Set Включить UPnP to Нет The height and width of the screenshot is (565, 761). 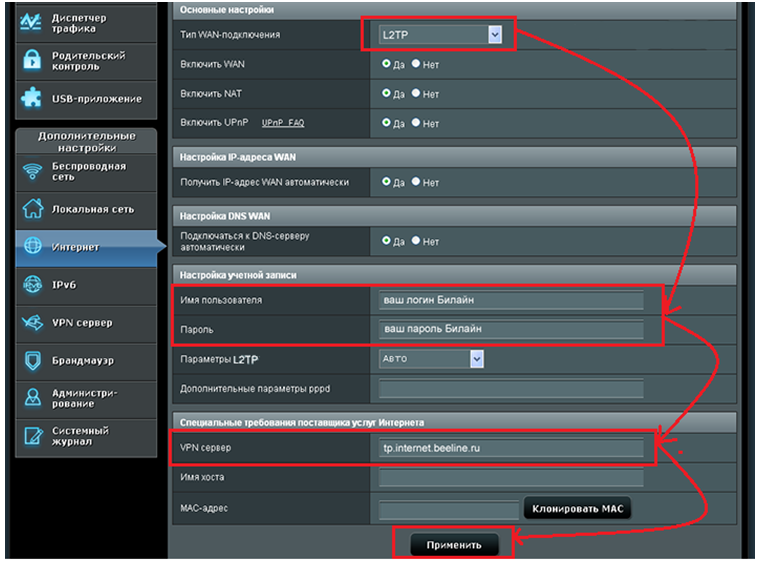click(416, 123)
